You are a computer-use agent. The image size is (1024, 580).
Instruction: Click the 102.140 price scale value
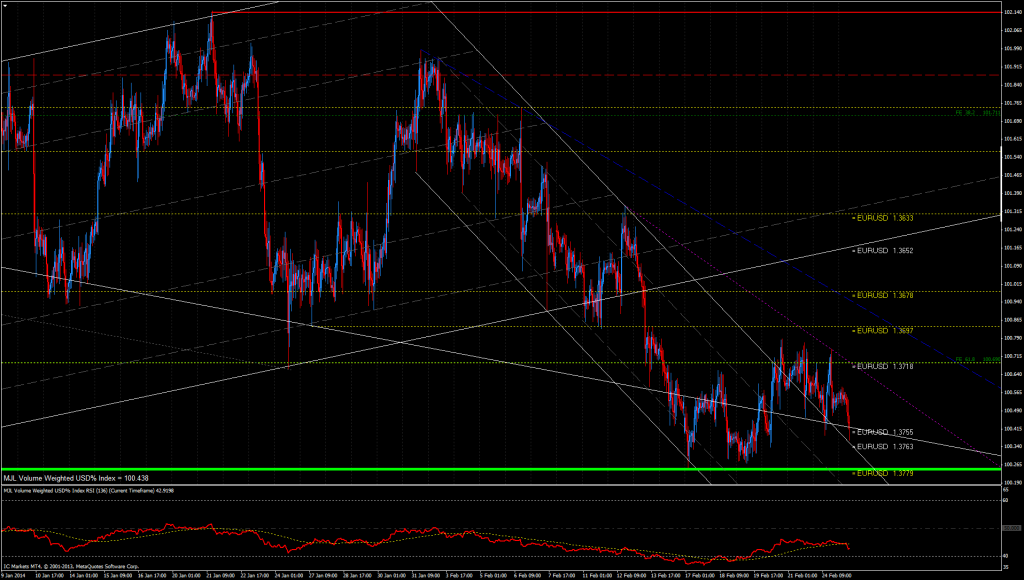pos(1014,12)
